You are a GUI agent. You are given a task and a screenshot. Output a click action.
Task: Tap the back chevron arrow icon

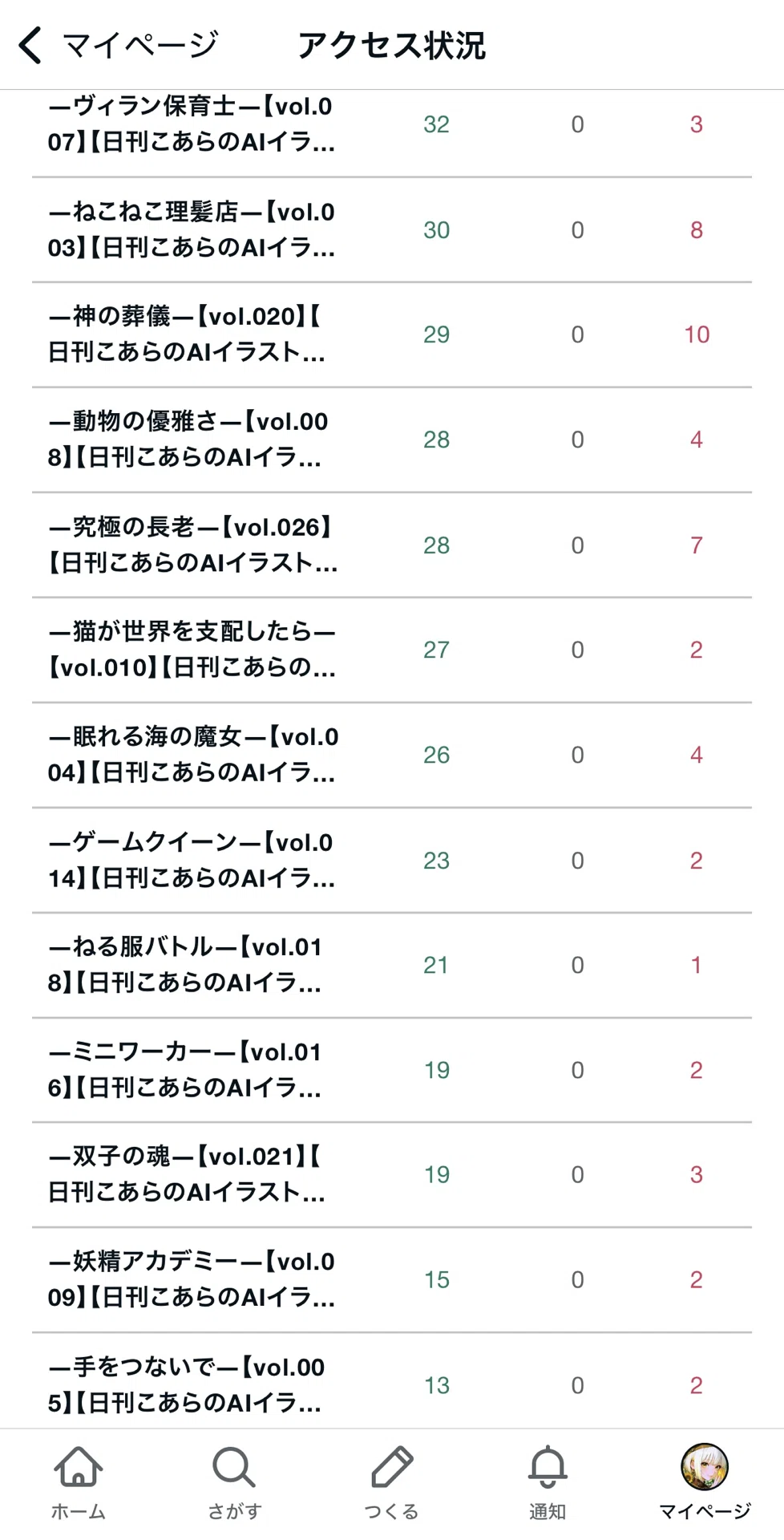[x=30, y=45]
